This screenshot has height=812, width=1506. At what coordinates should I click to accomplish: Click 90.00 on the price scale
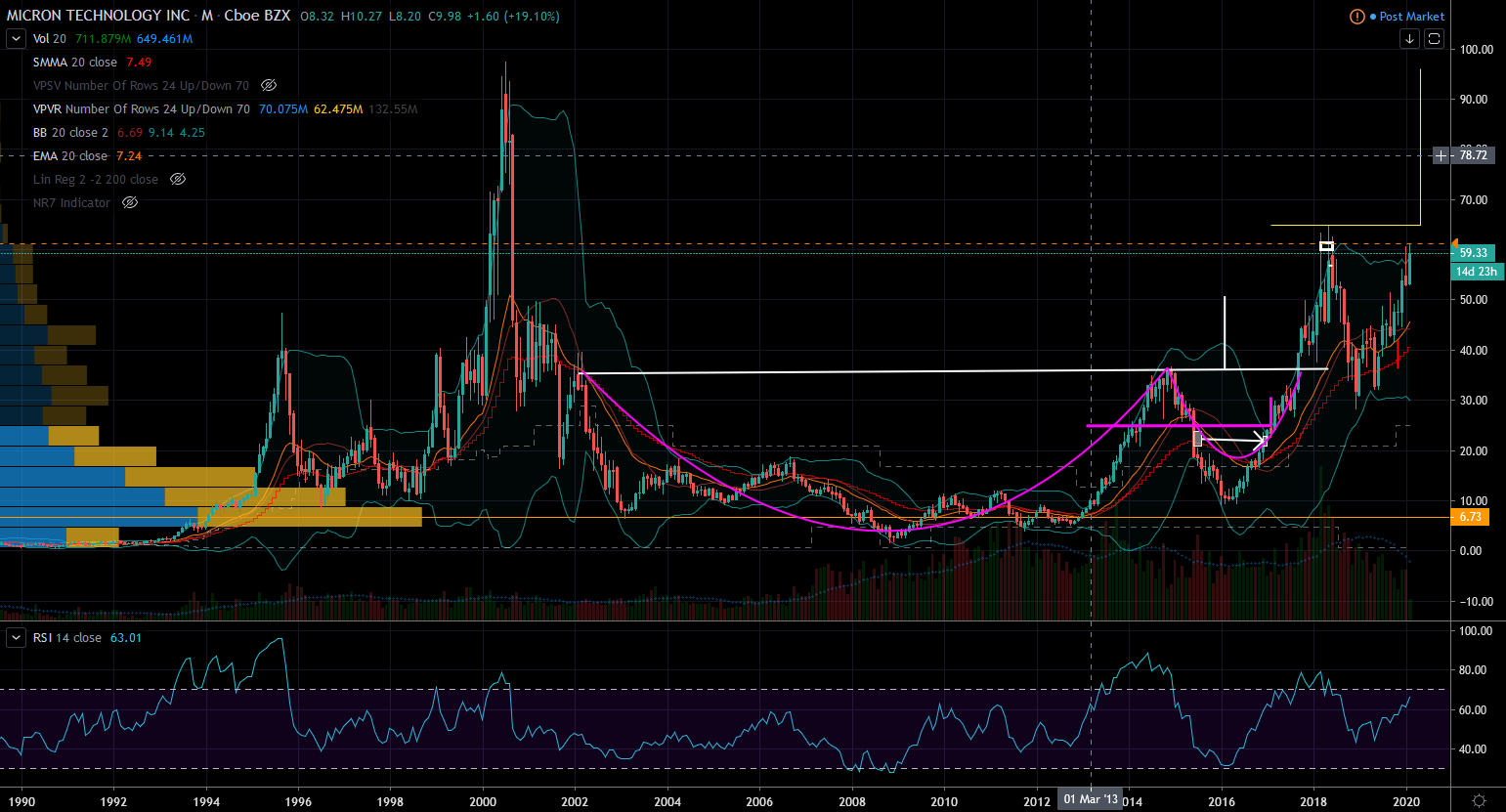(1476, 100)
